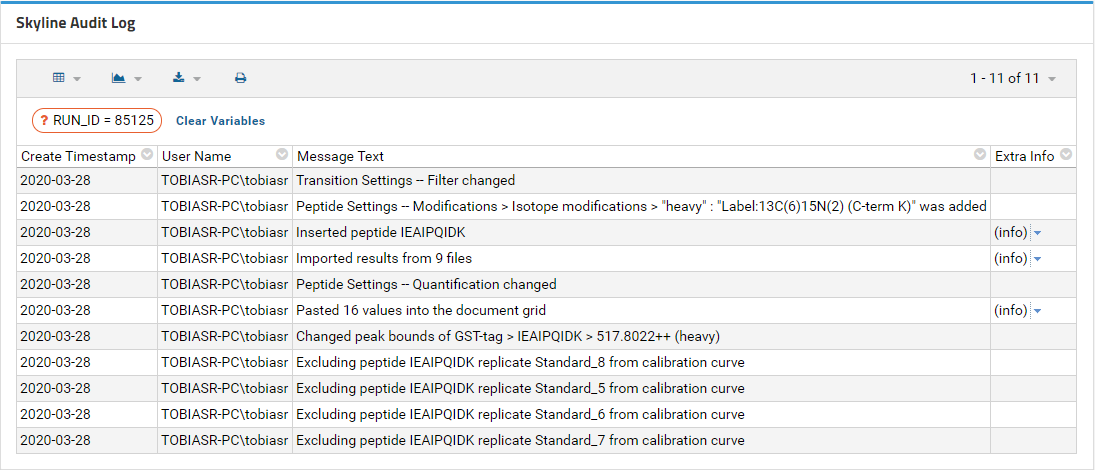Click (info) link on Imported results row

tap(1011, 258)
